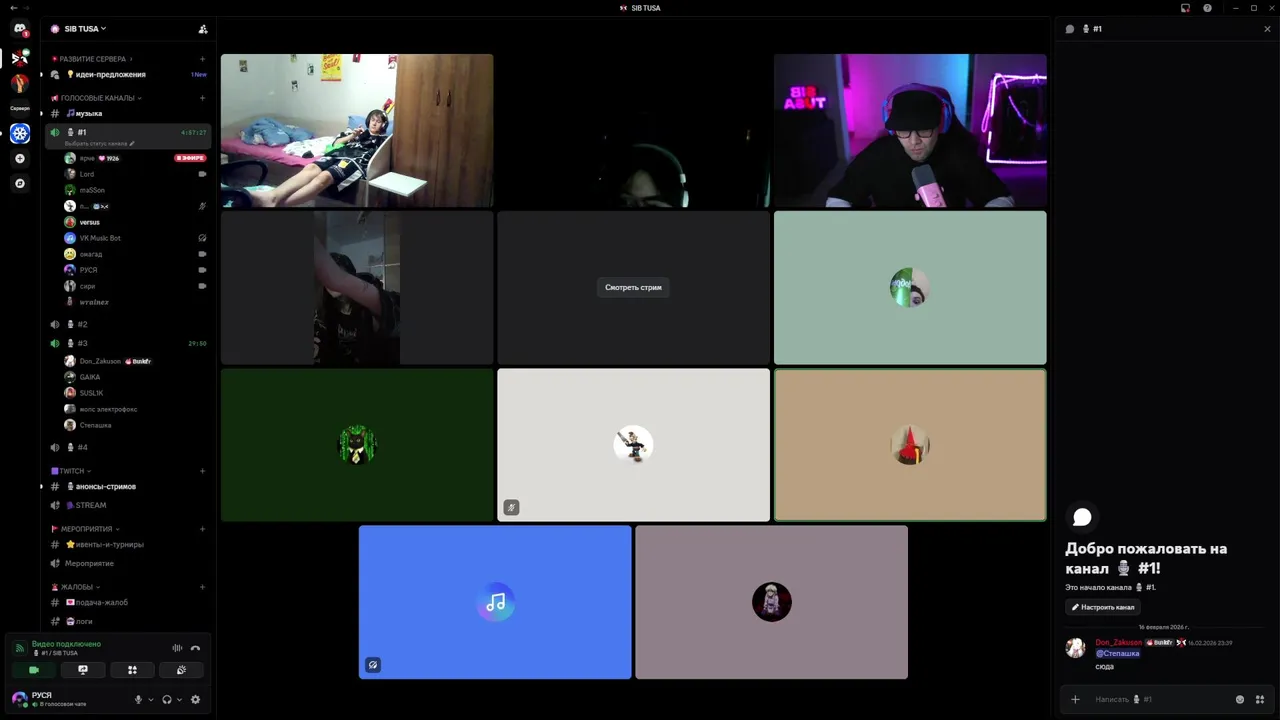Image resolution: width=1280 pixels, height=720 pixels.
Task: Open the inbox icon in title bar
Action: (x=1185, y=8)
